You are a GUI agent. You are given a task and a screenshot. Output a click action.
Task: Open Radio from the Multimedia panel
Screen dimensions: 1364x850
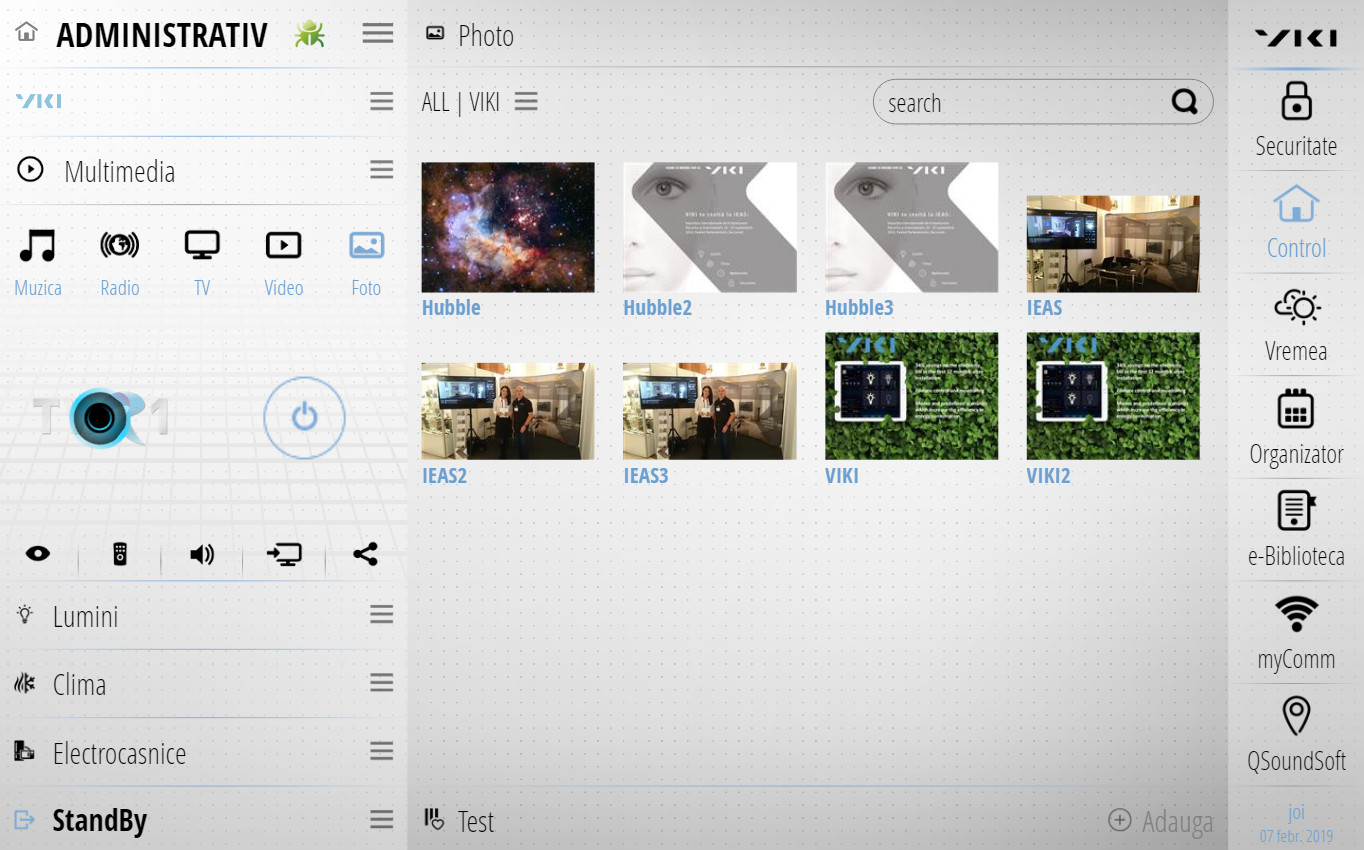pos(119,244)
